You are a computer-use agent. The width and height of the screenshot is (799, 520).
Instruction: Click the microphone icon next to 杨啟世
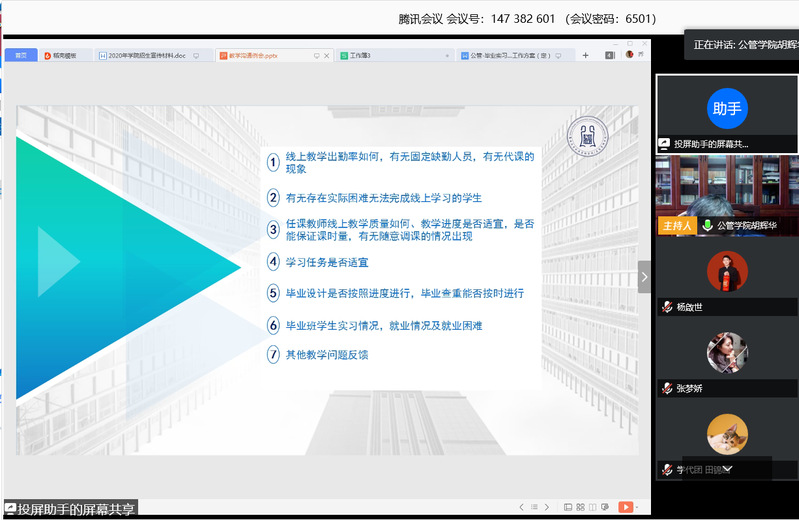point(667,307)
